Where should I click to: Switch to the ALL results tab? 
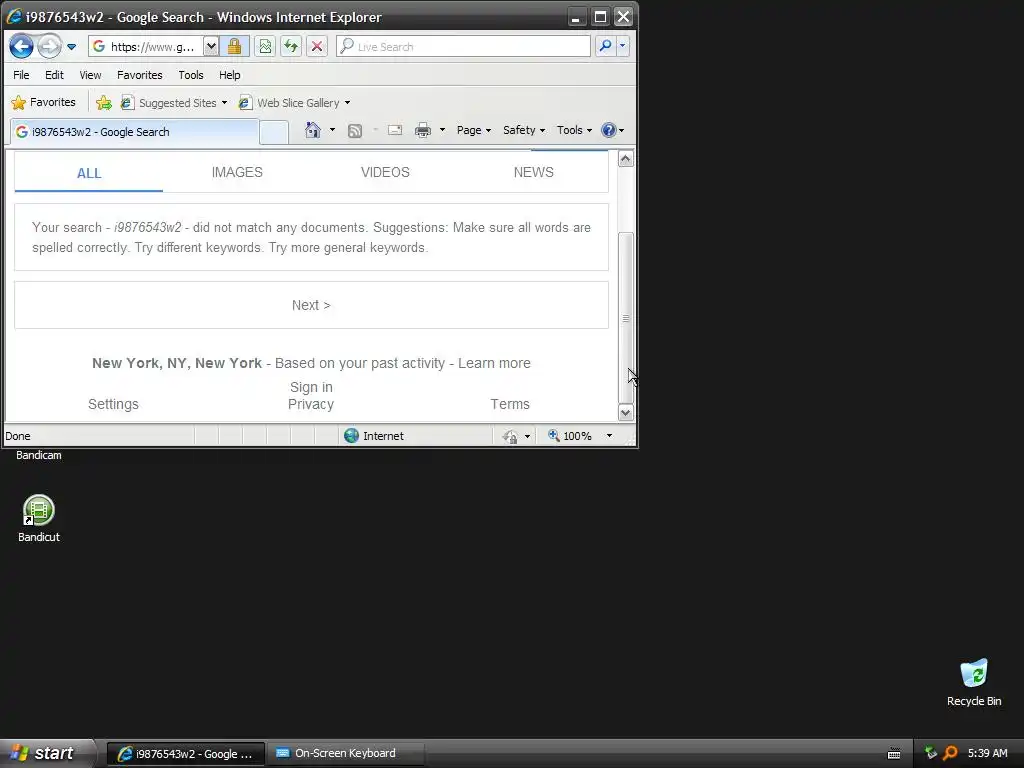(x=89, y=172)
